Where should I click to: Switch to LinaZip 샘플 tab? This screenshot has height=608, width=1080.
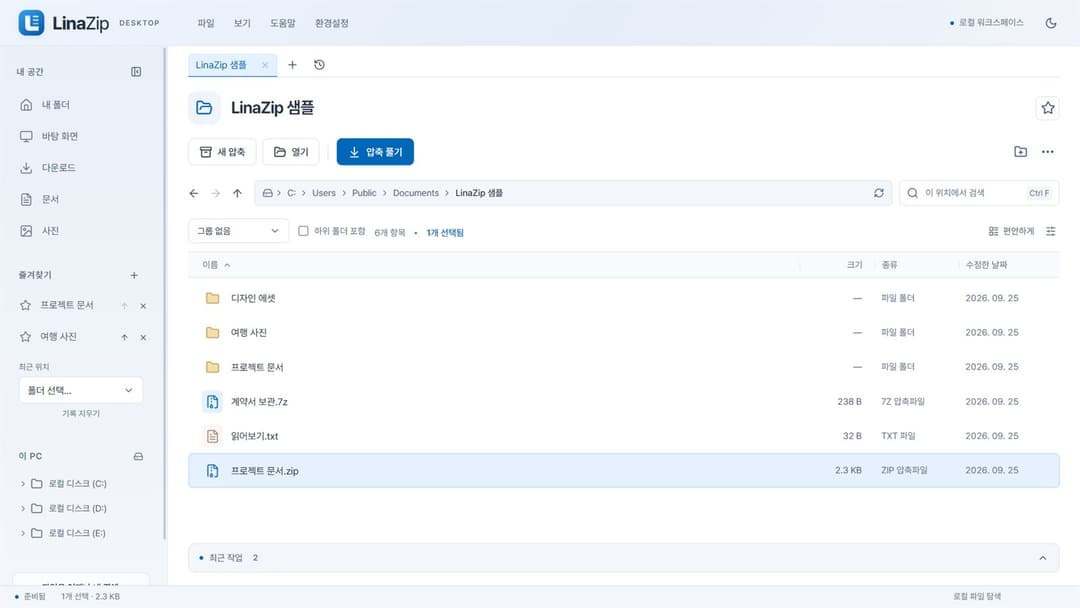tap(221, 65)
